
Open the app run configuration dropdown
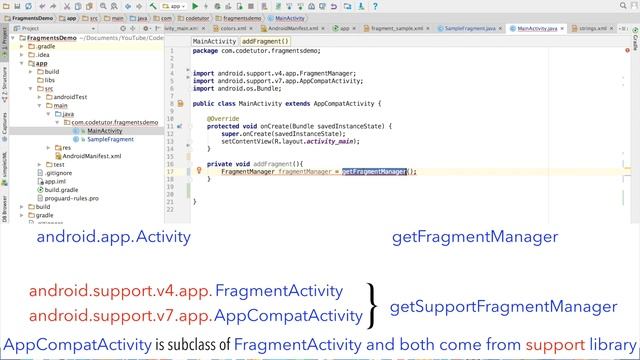[x=174, y=6]
